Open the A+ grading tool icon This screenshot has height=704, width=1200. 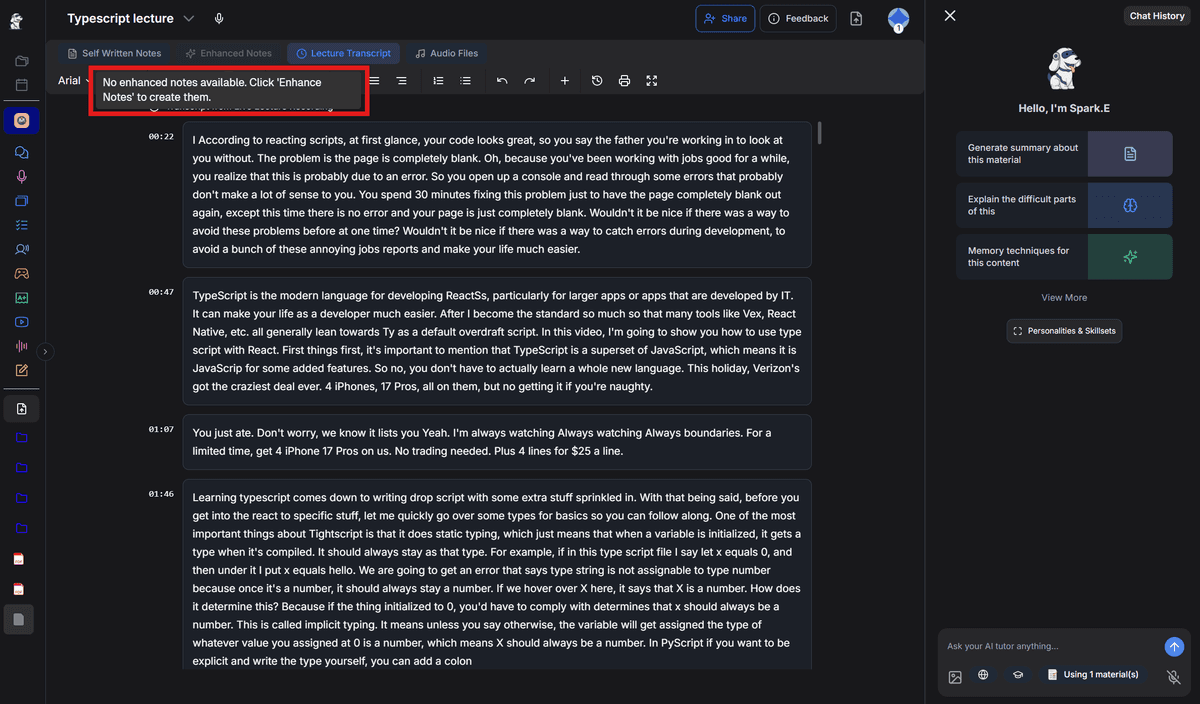[x=21, y=297]
